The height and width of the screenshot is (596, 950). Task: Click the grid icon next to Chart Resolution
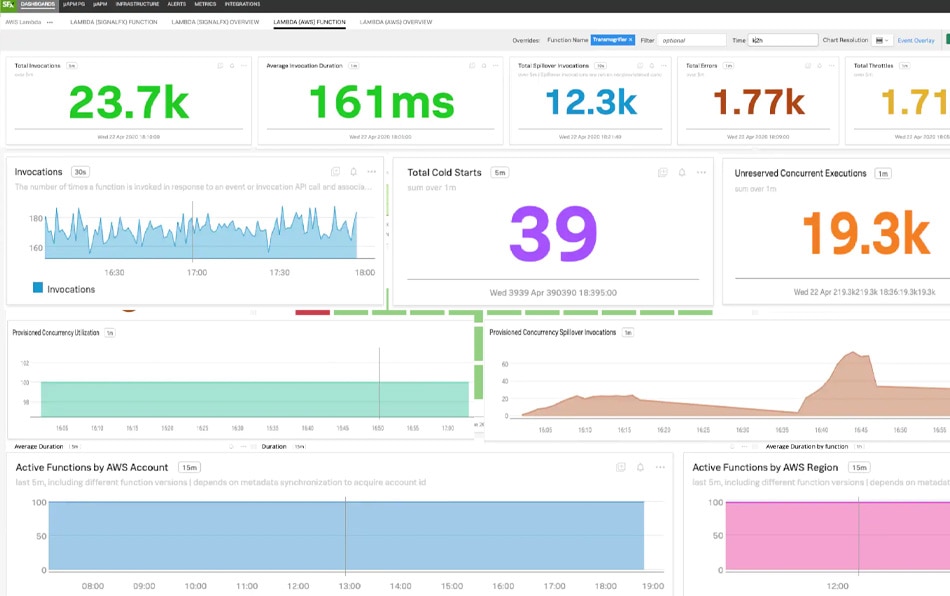click(879, 39)
